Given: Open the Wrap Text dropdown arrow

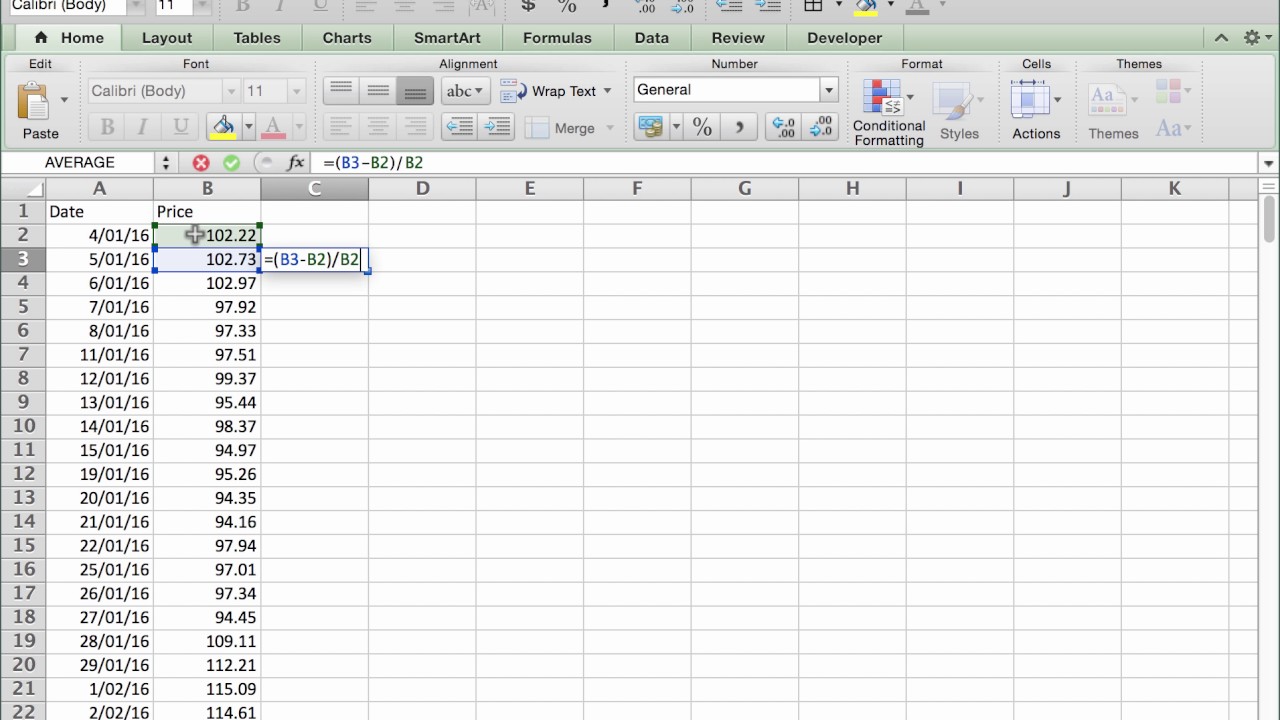Looking at the screenshot, I should 607,91.
